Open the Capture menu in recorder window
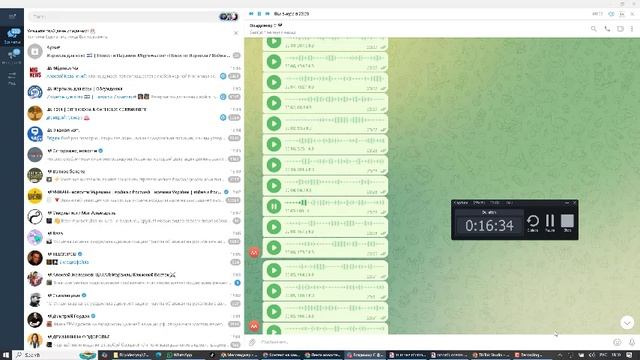Screen dimensions: 640x360 coord(461,203)
